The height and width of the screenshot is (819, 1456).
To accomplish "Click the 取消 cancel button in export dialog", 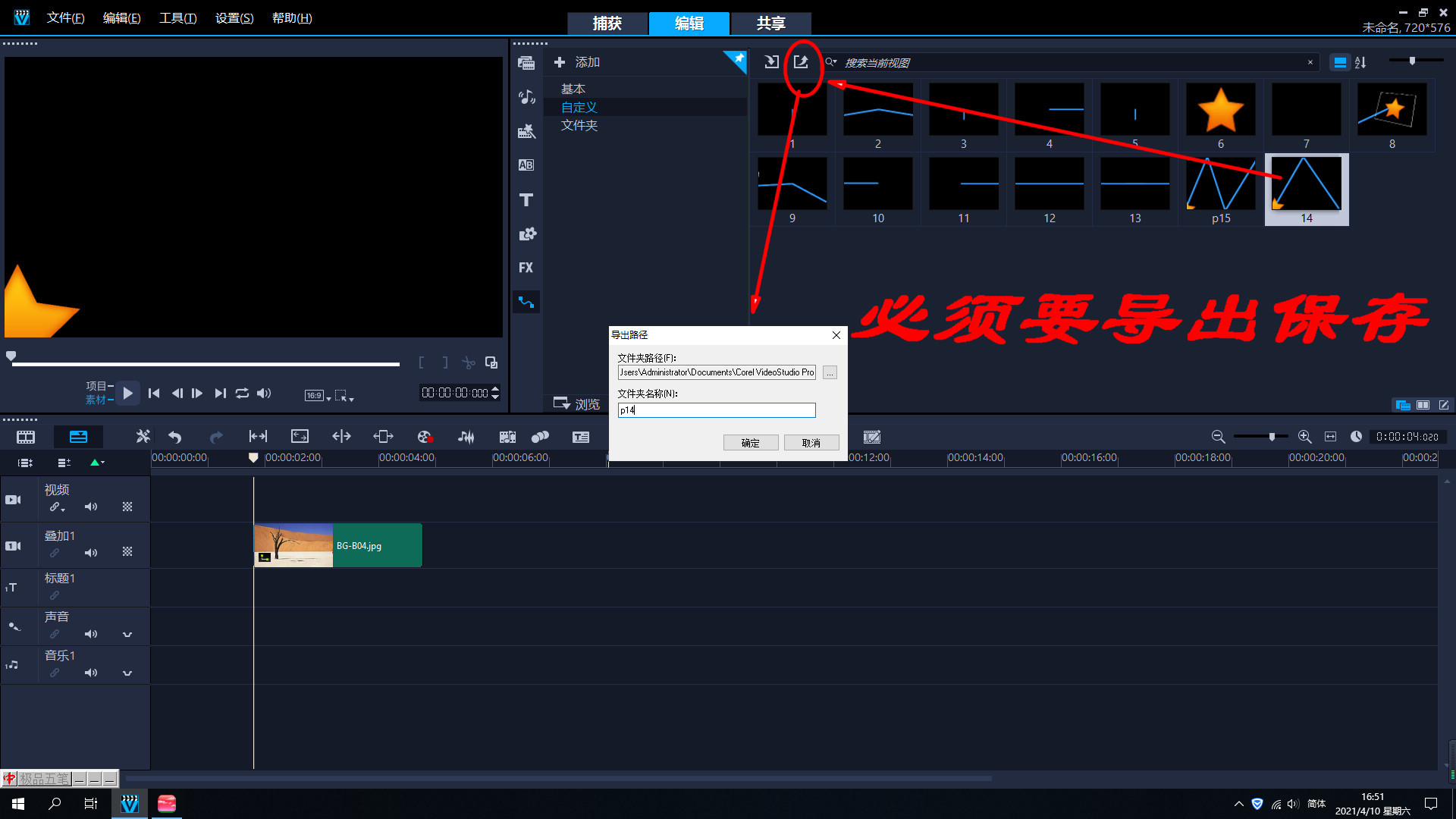I will coord(810,443).
